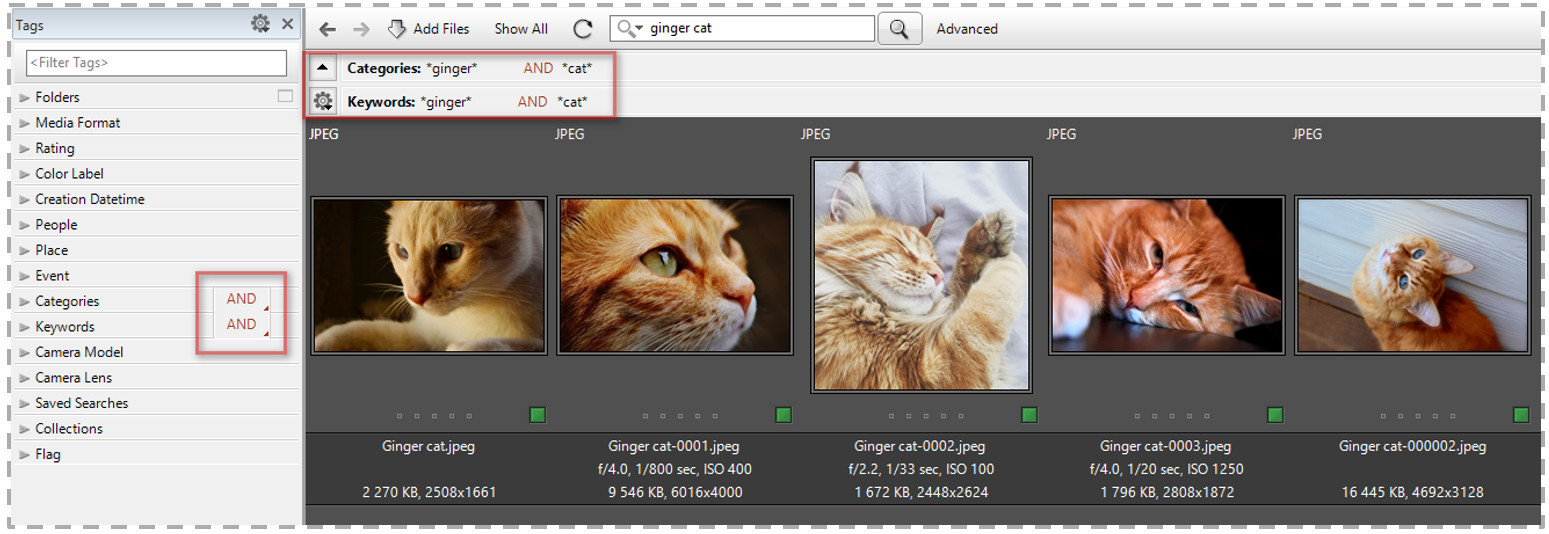The image size is (1549, 534).
Task: Click the Filter Tags input field
Action: (x=156, y=62)
